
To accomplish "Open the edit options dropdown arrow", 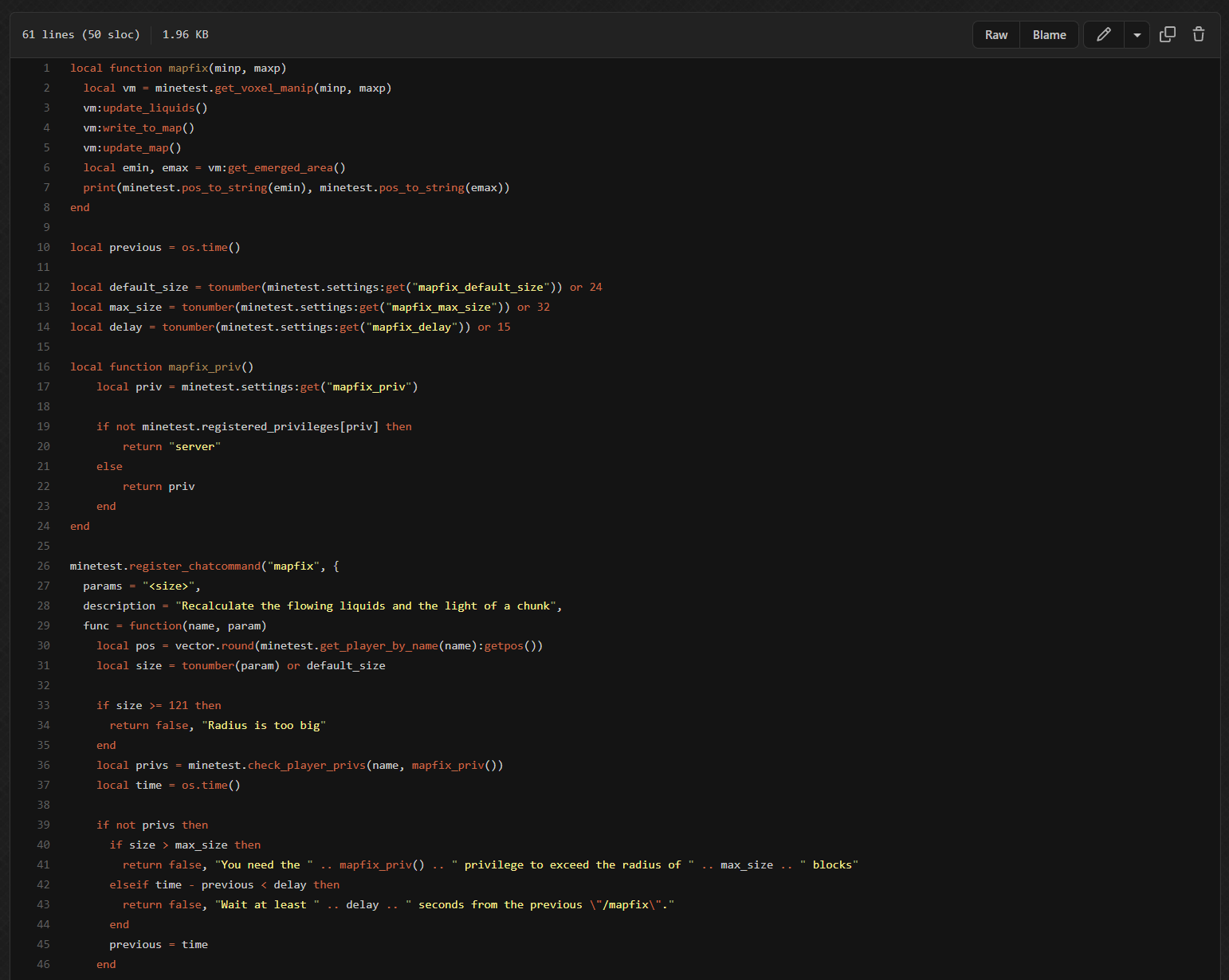I will [1137, 35].
